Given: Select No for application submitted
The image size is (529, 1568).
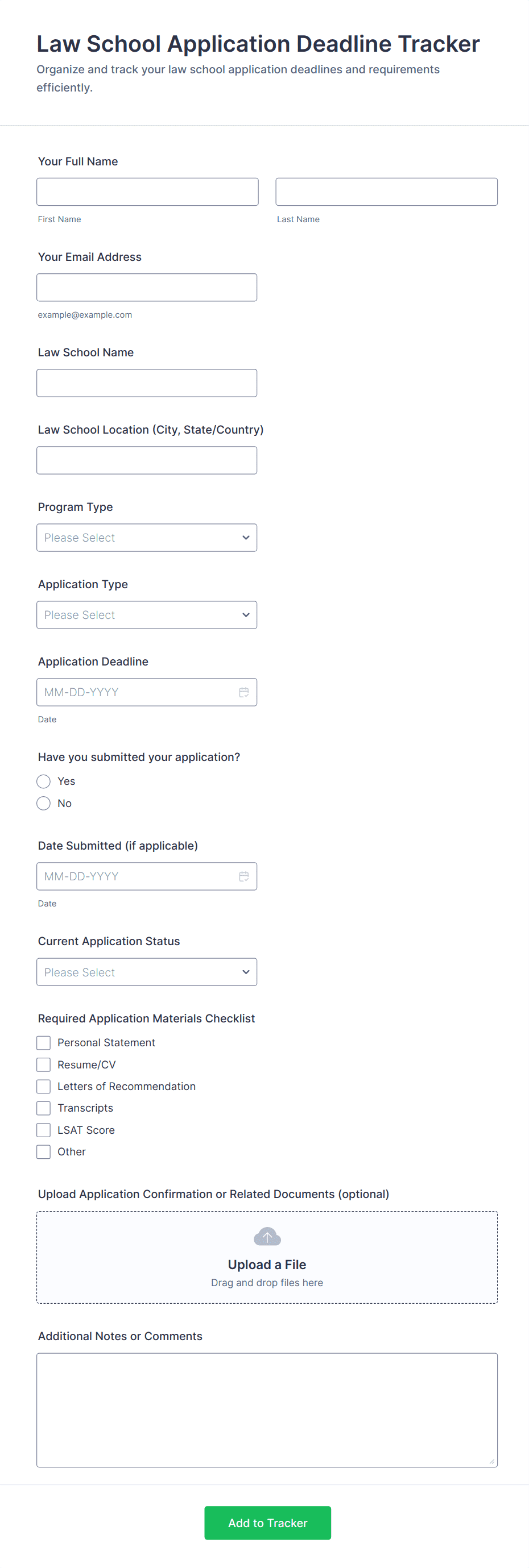Looking at the screenshot, I should (x=43, y=803).
